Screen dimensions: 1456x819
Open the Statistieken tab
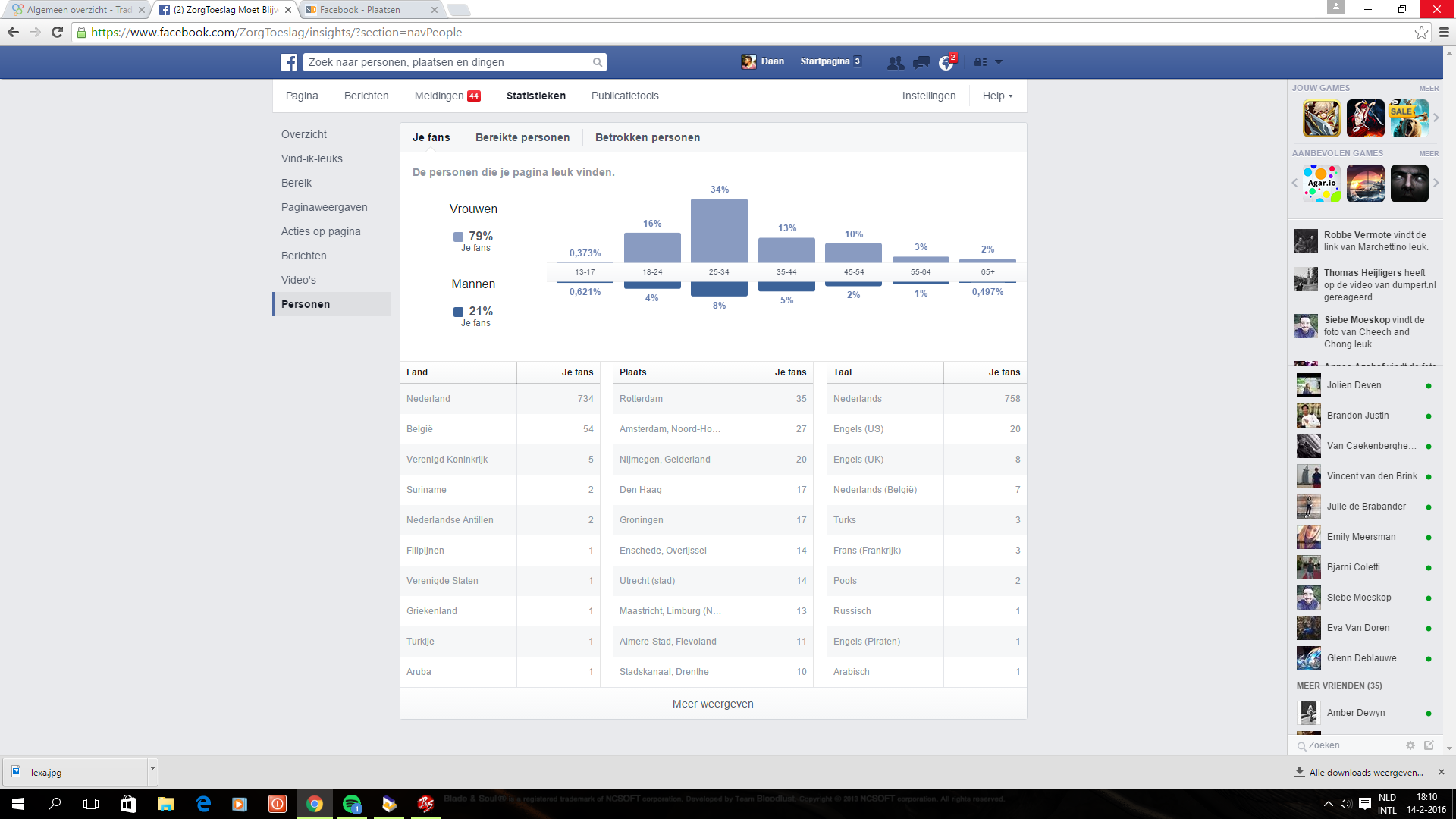[536, 96]
